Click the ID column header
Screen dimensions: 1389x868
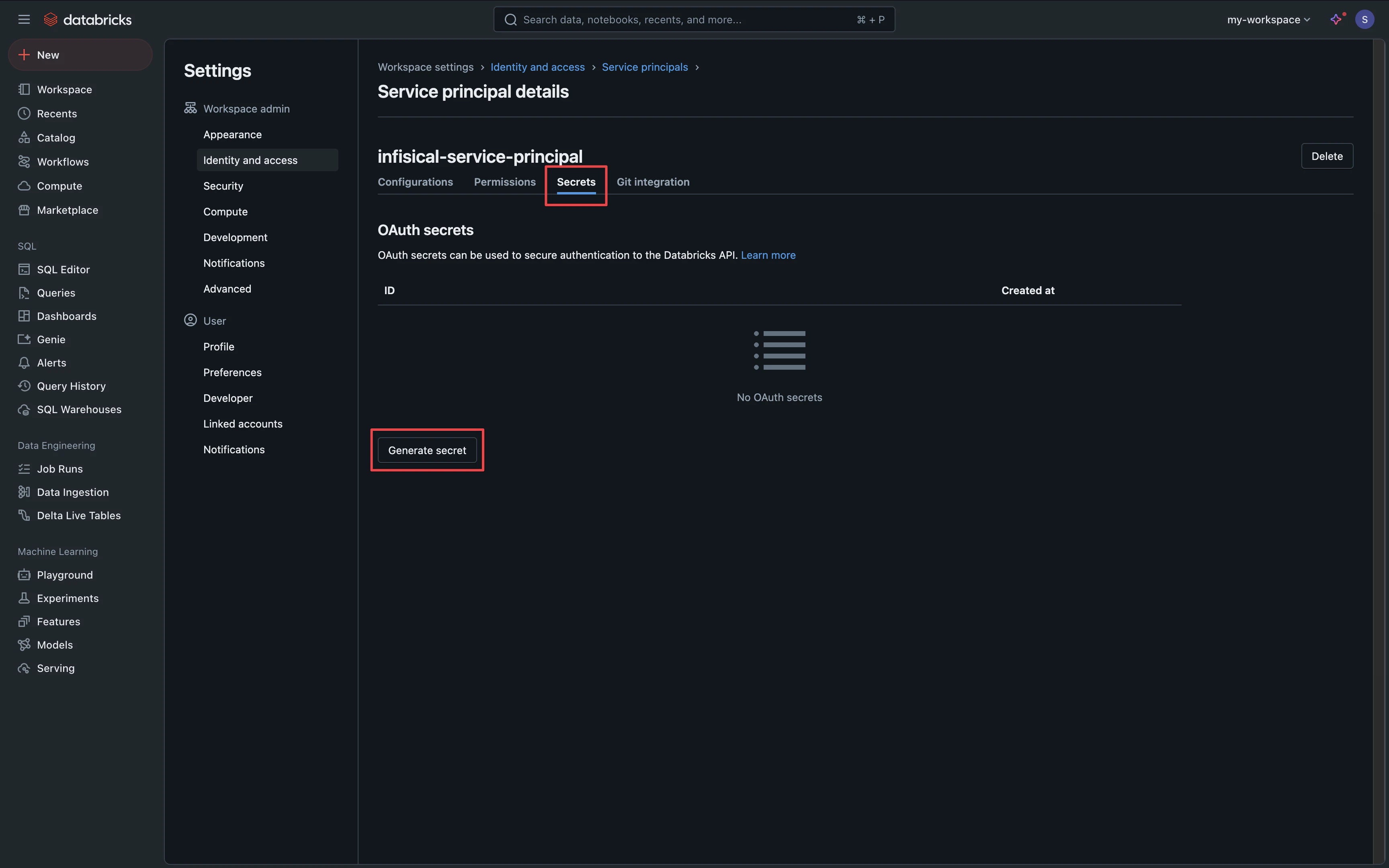[389, 291]
